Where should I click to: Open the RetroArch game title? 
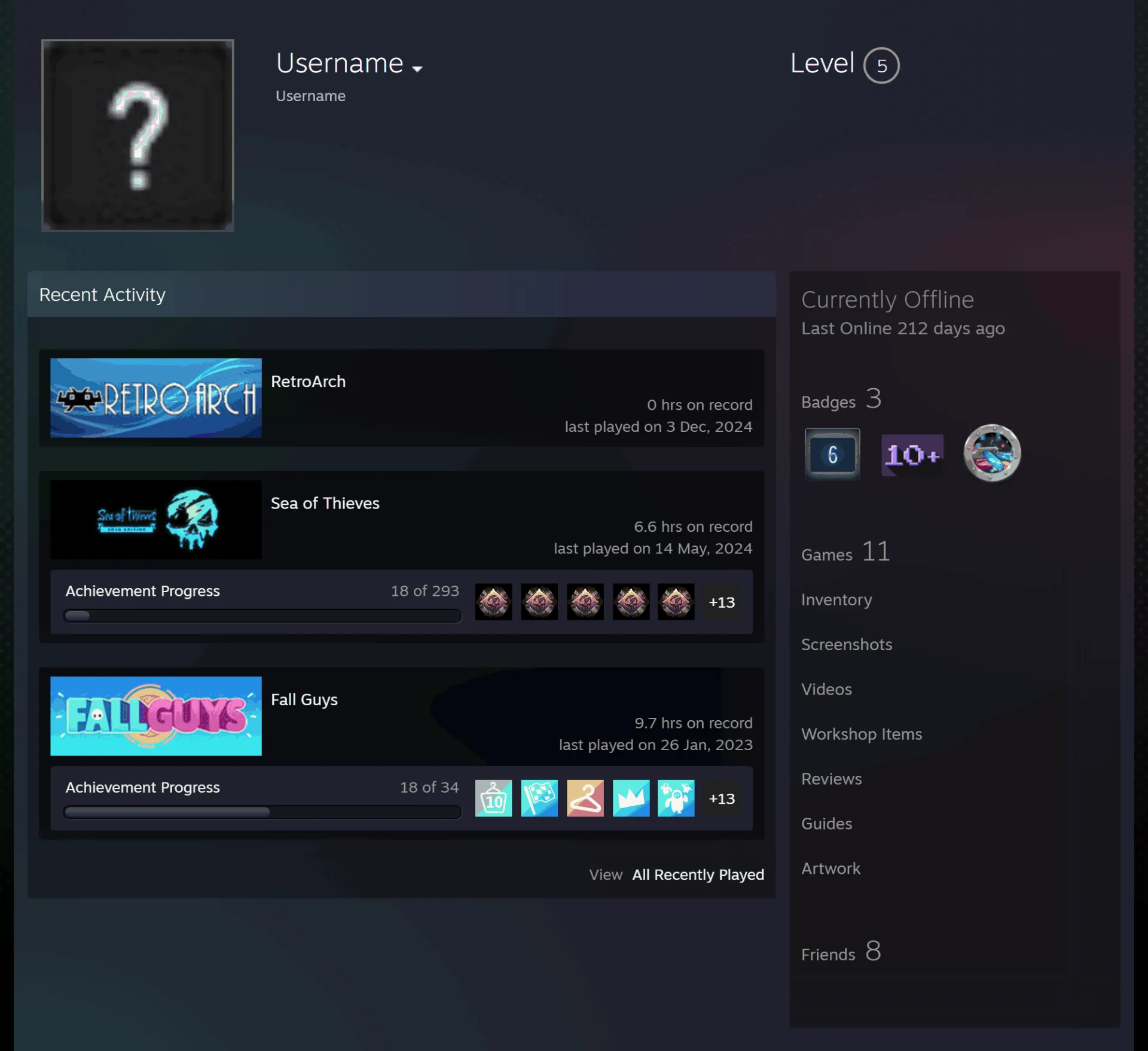click(309, 382)
